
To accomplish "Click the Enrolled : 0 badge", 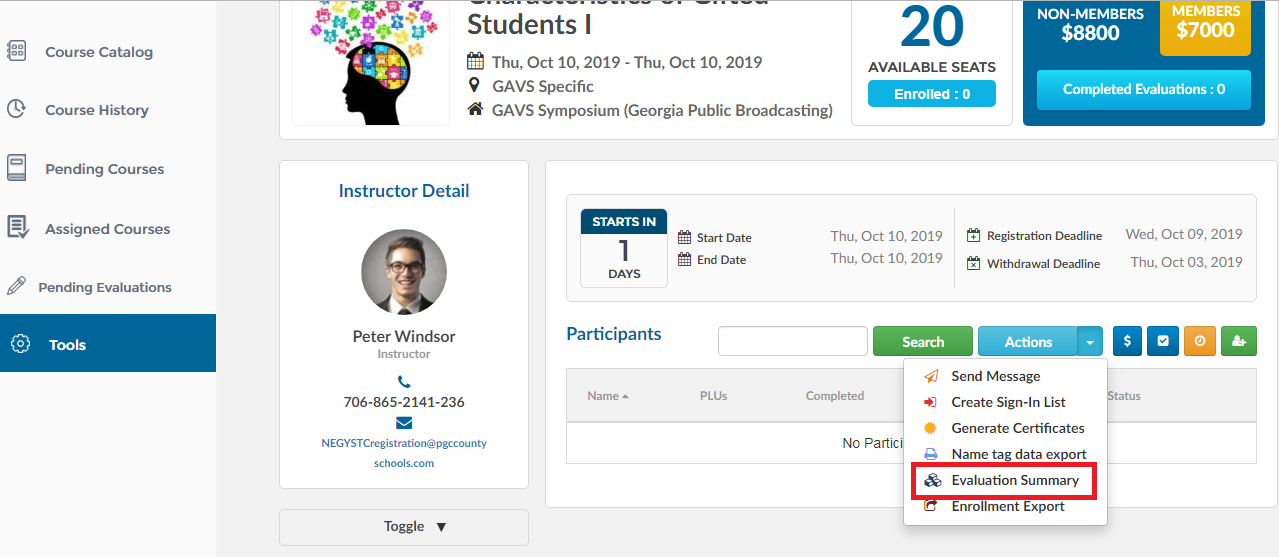I will pyautogui.click(x=932, y=94).
